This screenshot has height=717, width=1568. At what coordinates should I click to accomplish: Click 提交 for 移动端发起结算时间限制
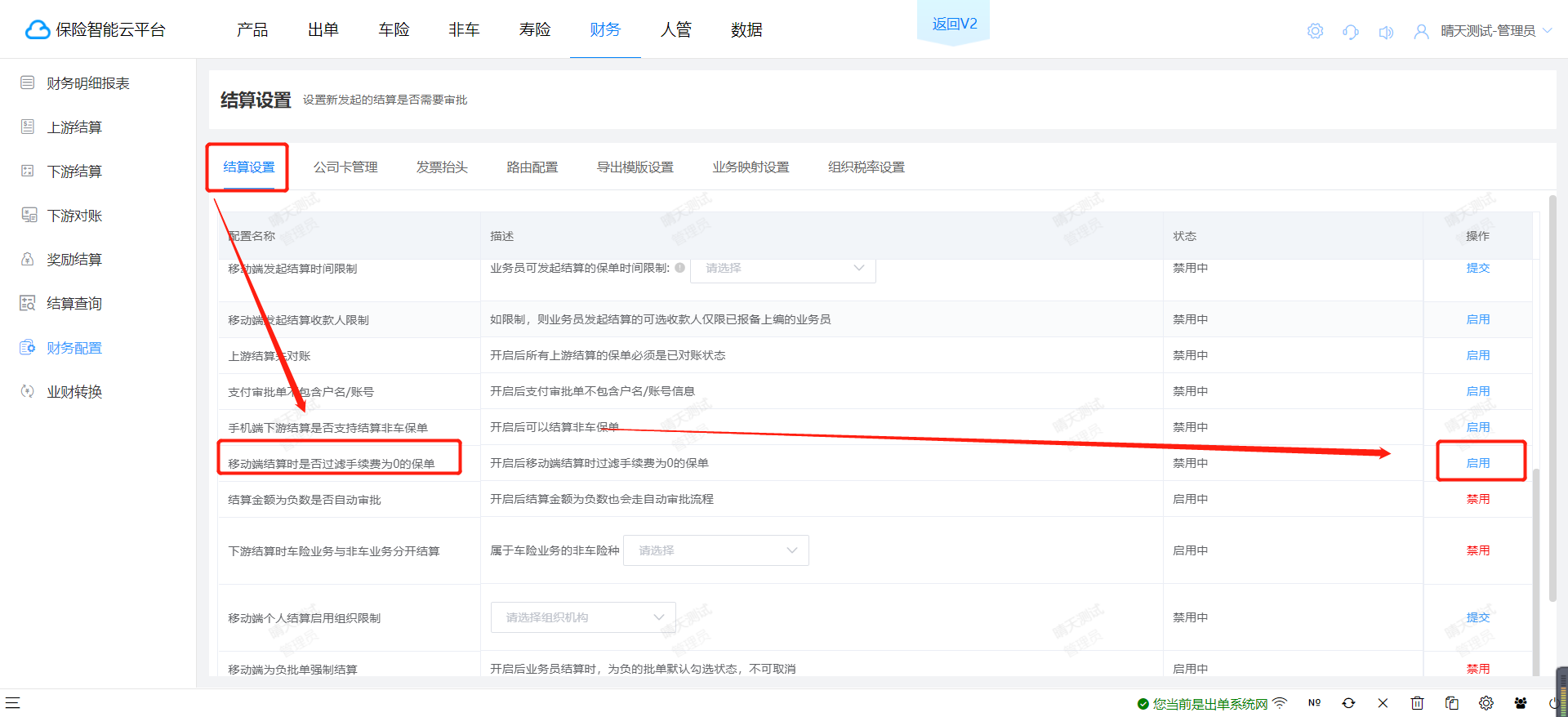click(x=1478, y=268)
